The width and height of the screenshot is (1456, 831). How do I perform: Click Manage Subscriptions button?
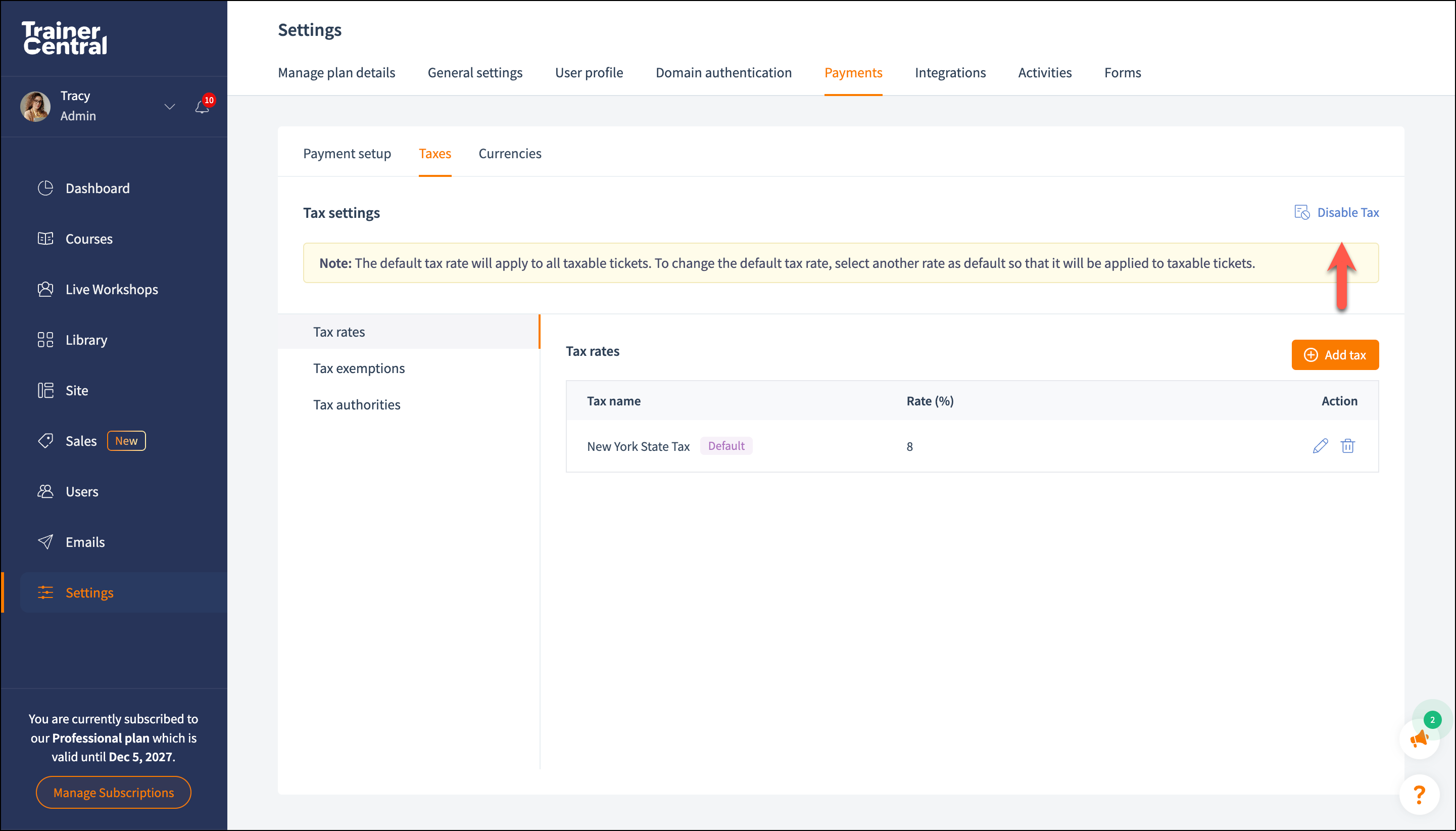coord(114,792)
